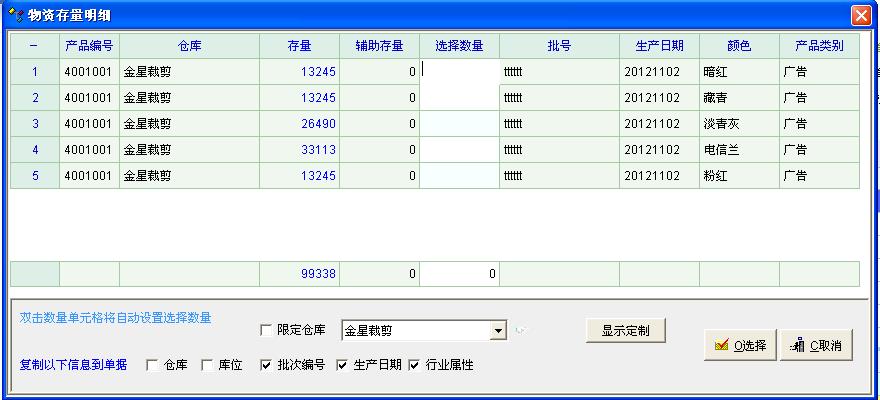
Task: Close the 物资存量明细 dialog window
Action: click(x=860, y=15)
